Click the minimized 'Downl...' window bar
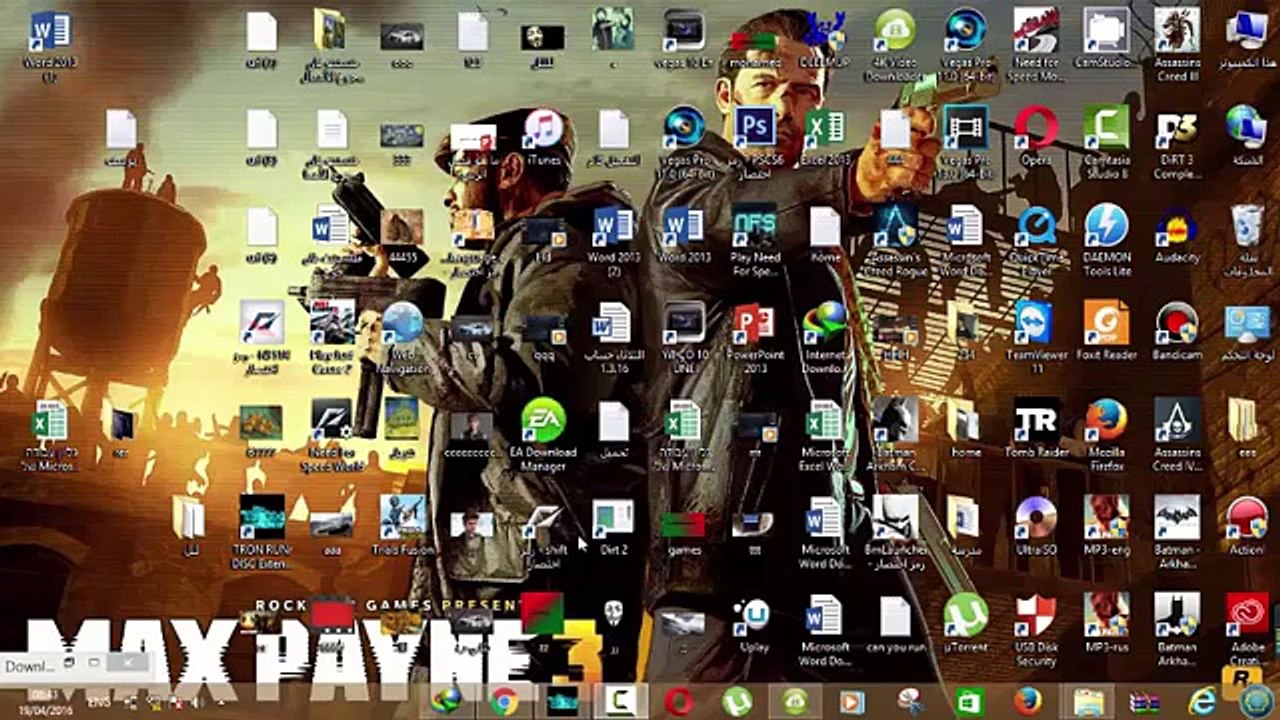This screenshot has width=1280, height=720. coord(75,665)
